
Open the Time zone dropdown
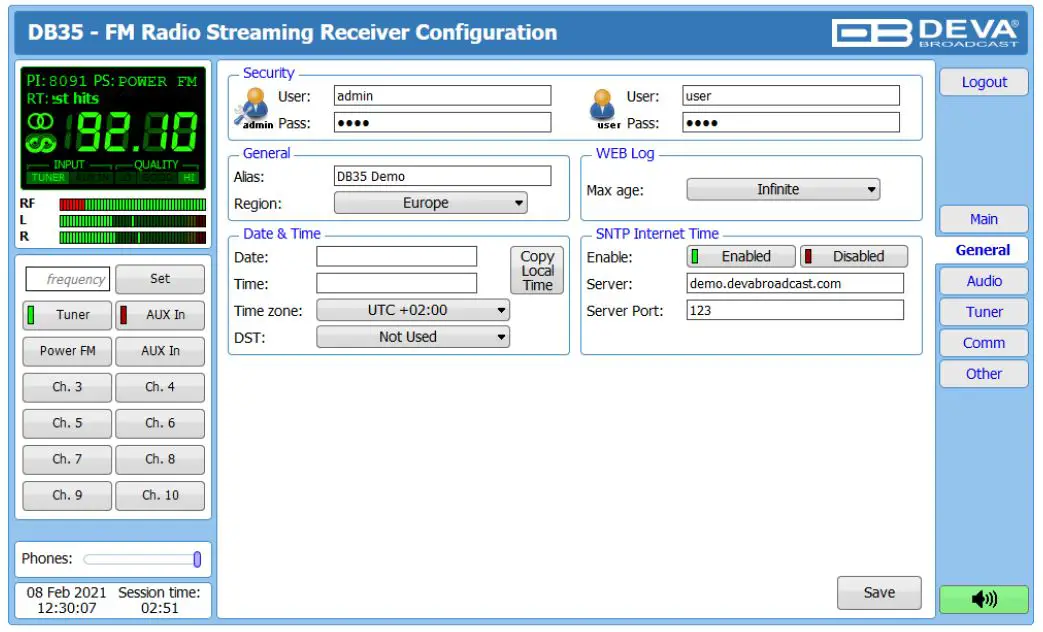pos(413,311)
